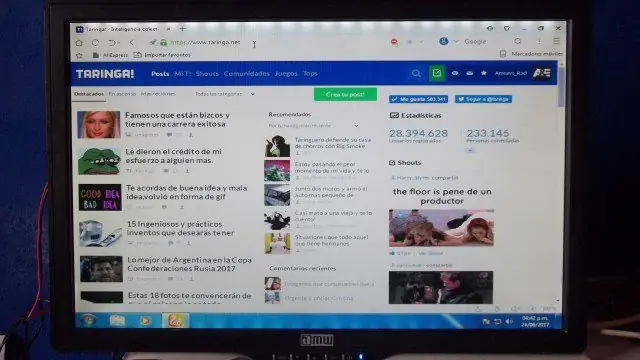Open the Mi T! menu item

coord(182,74)
